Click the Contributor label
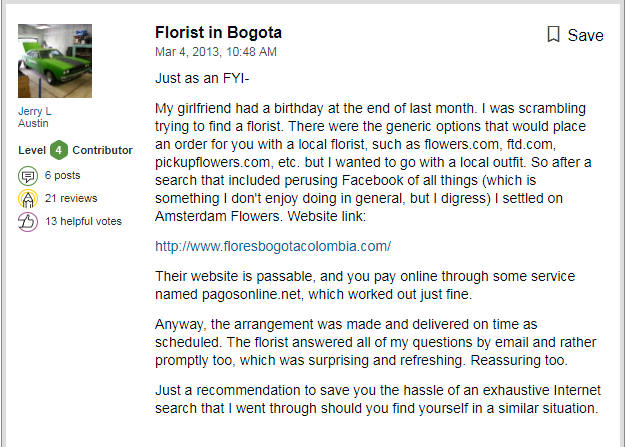 (103, 150)
